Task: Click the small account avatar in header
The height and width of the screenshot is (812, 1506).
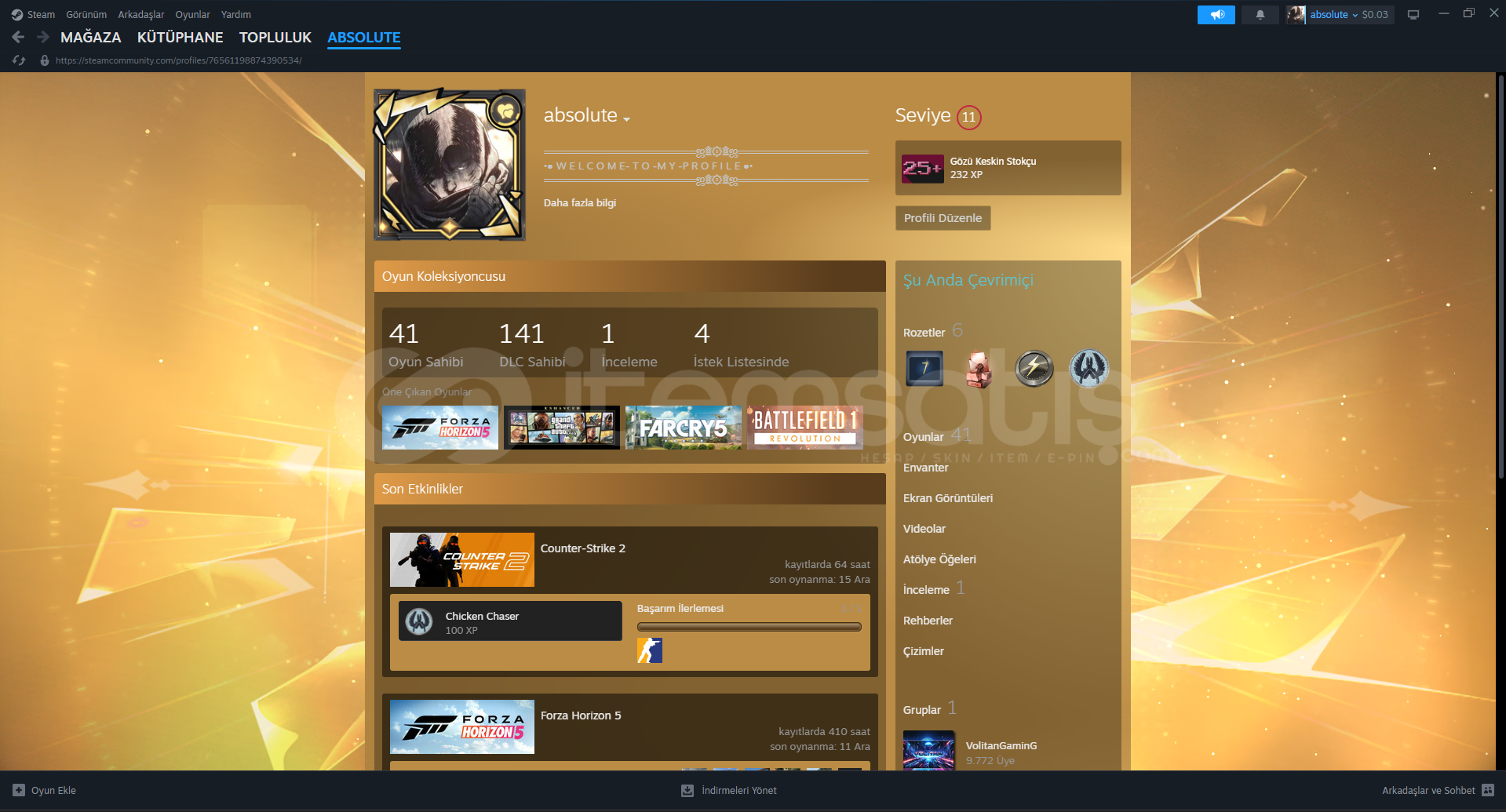Action: click(x=1296, y=15)
